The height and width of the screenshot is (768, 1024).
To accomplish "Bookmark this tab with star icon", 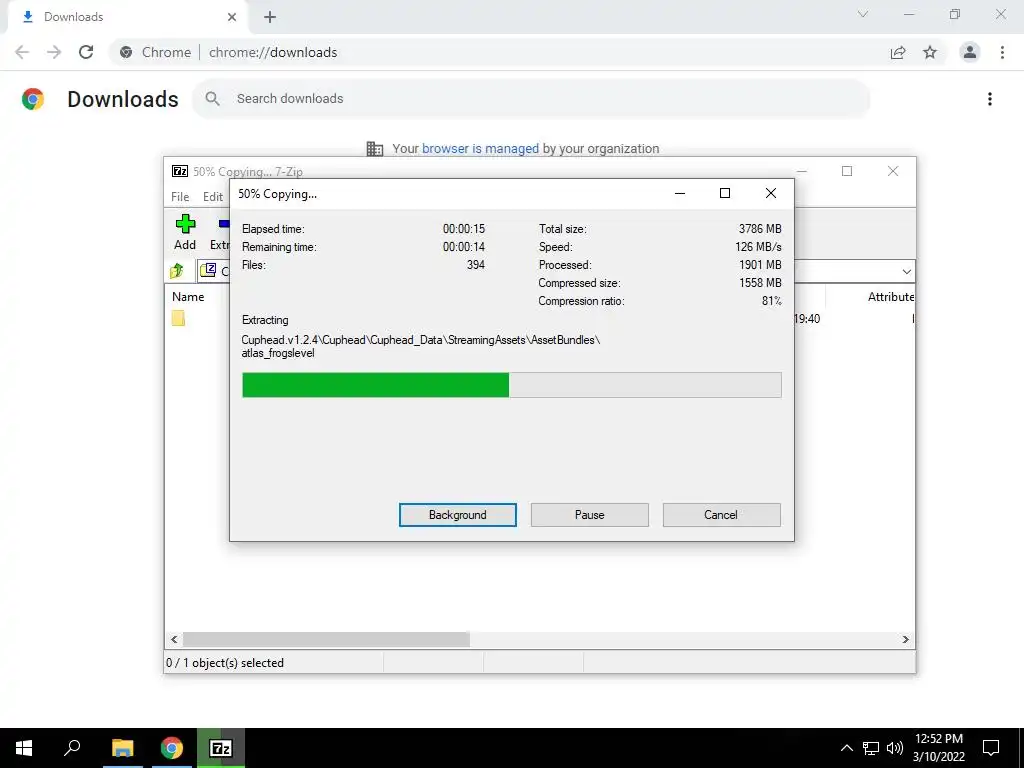I will pyautogui.click(x=930, y=52).
